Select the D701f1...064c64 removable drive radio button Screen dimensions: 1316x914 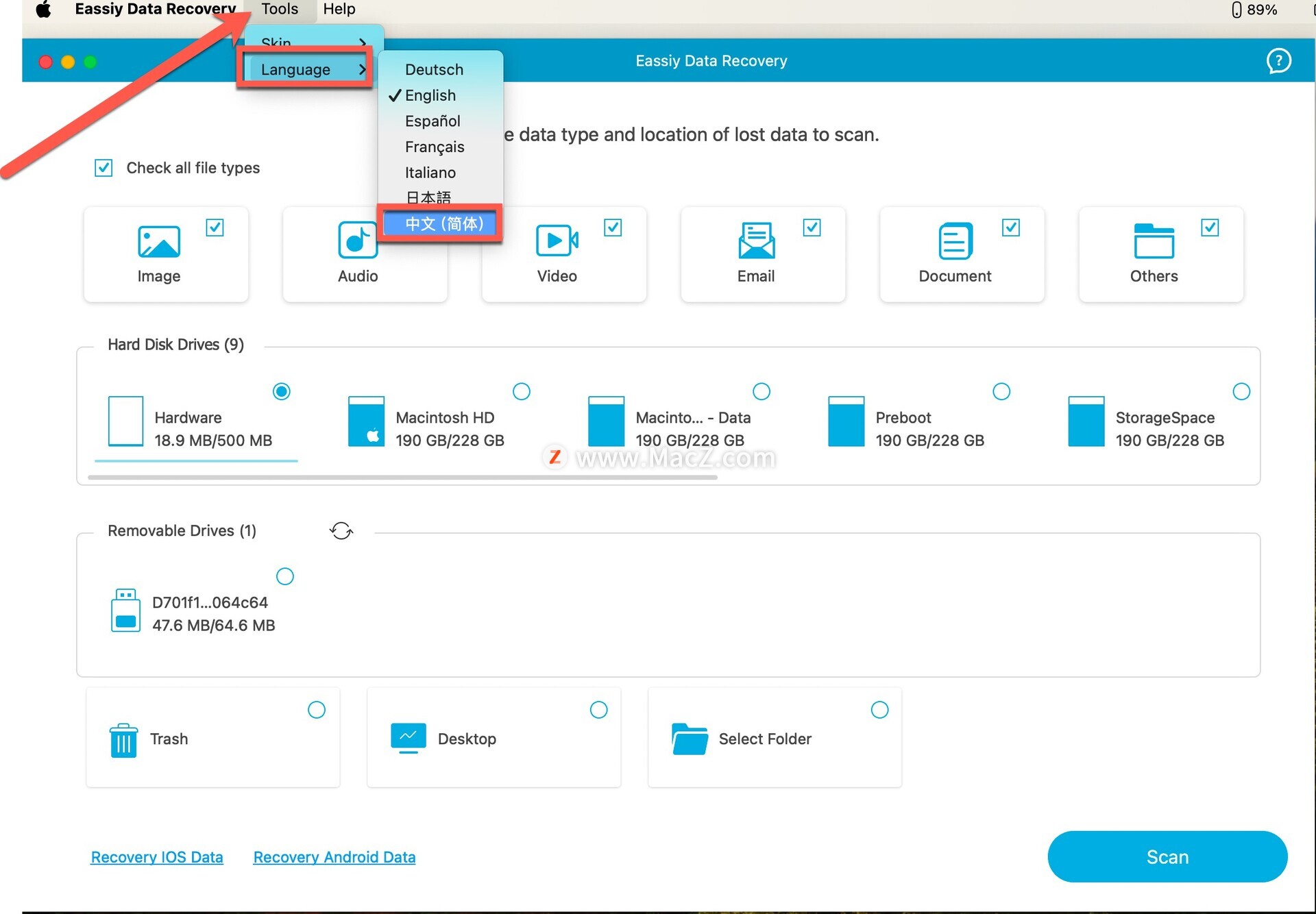click(x=284, y=576)
